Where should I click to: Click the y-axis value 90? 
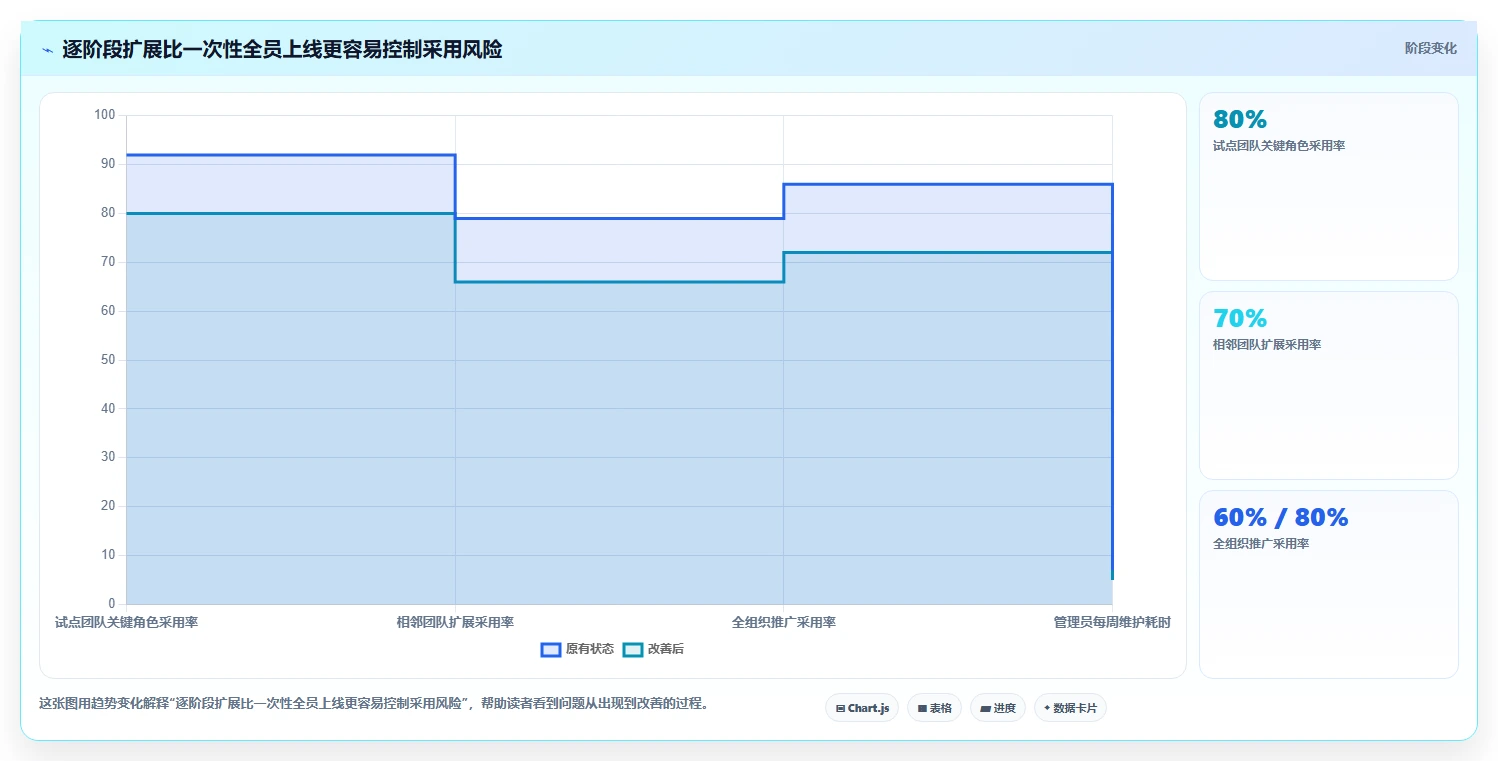click(x=108, y=164)
